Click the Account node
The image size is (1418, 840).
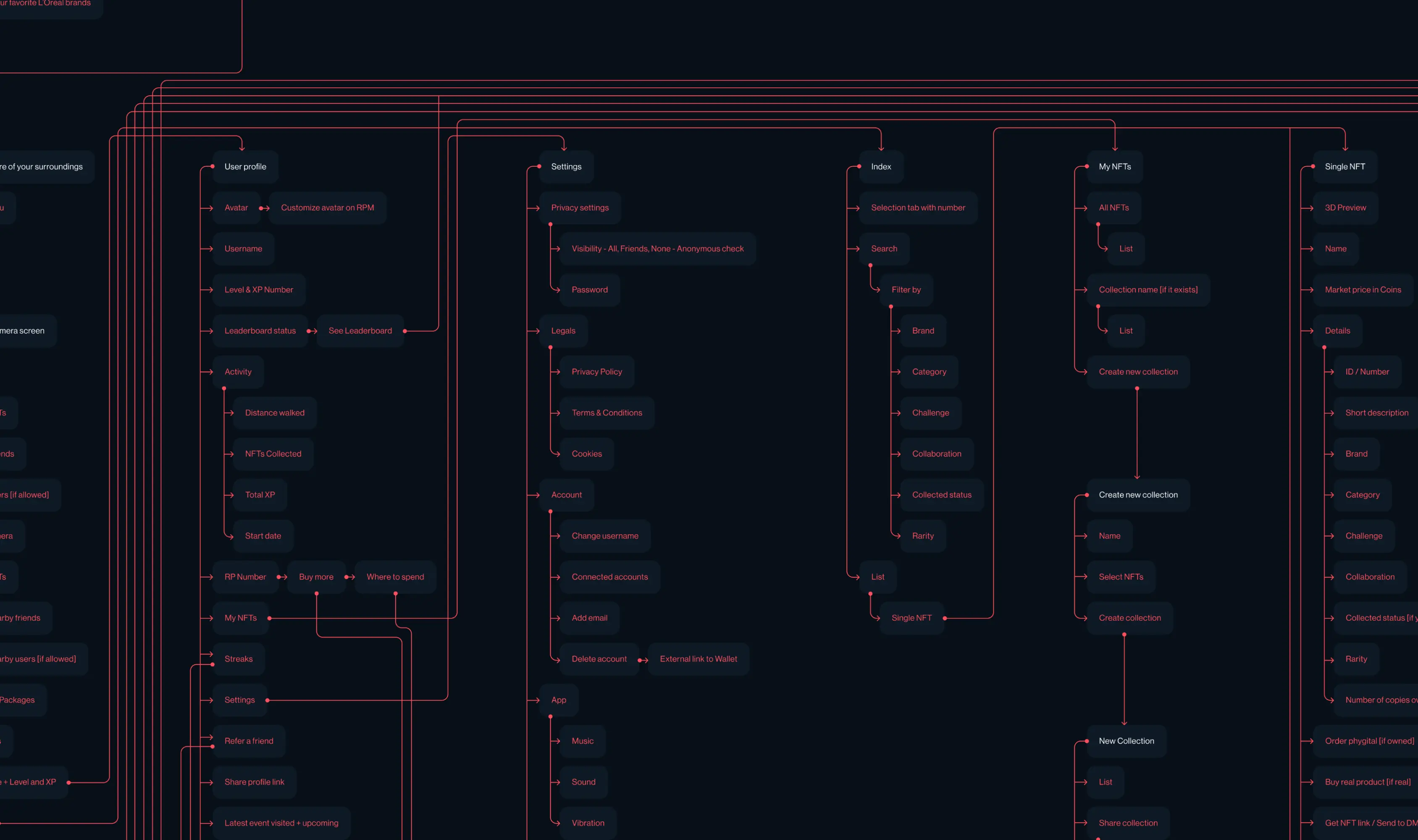[x=566, y=495]
